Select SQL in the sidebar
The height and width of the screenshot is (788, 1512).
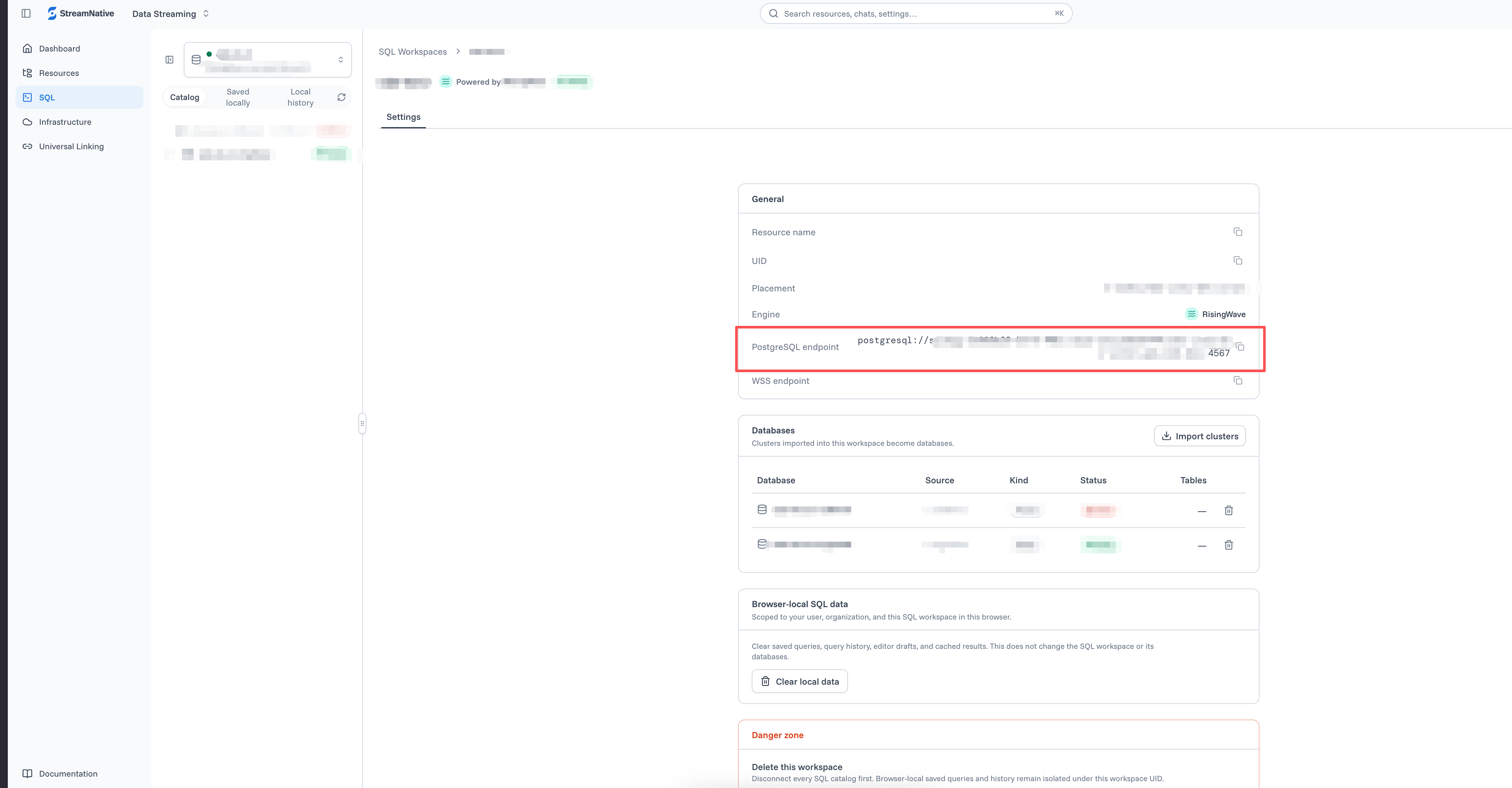click(79, 97)
